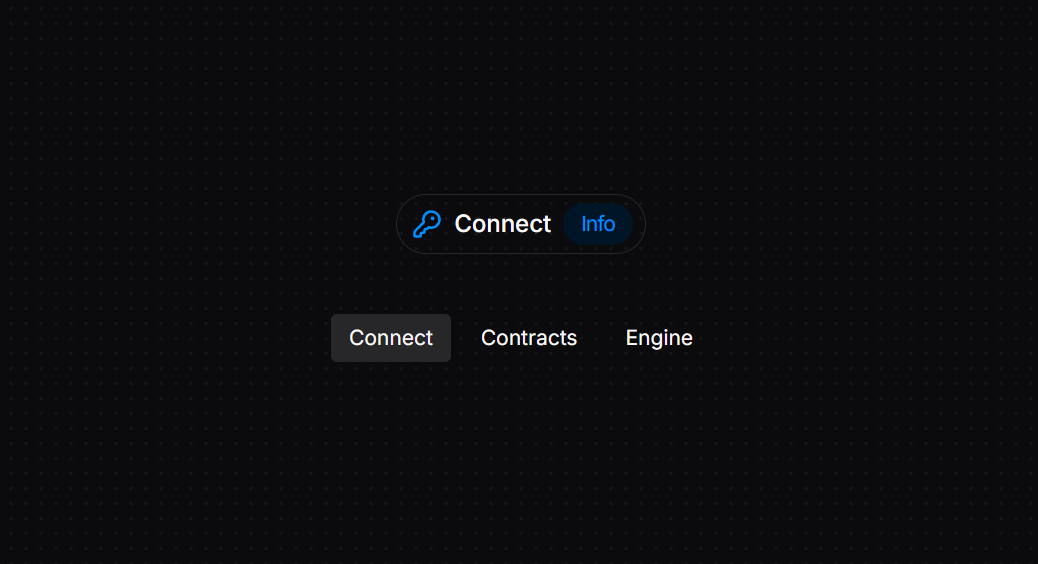The image size is (1038, 564).
Task: Select the Connect product key symbol
Action: pos(427,224)
